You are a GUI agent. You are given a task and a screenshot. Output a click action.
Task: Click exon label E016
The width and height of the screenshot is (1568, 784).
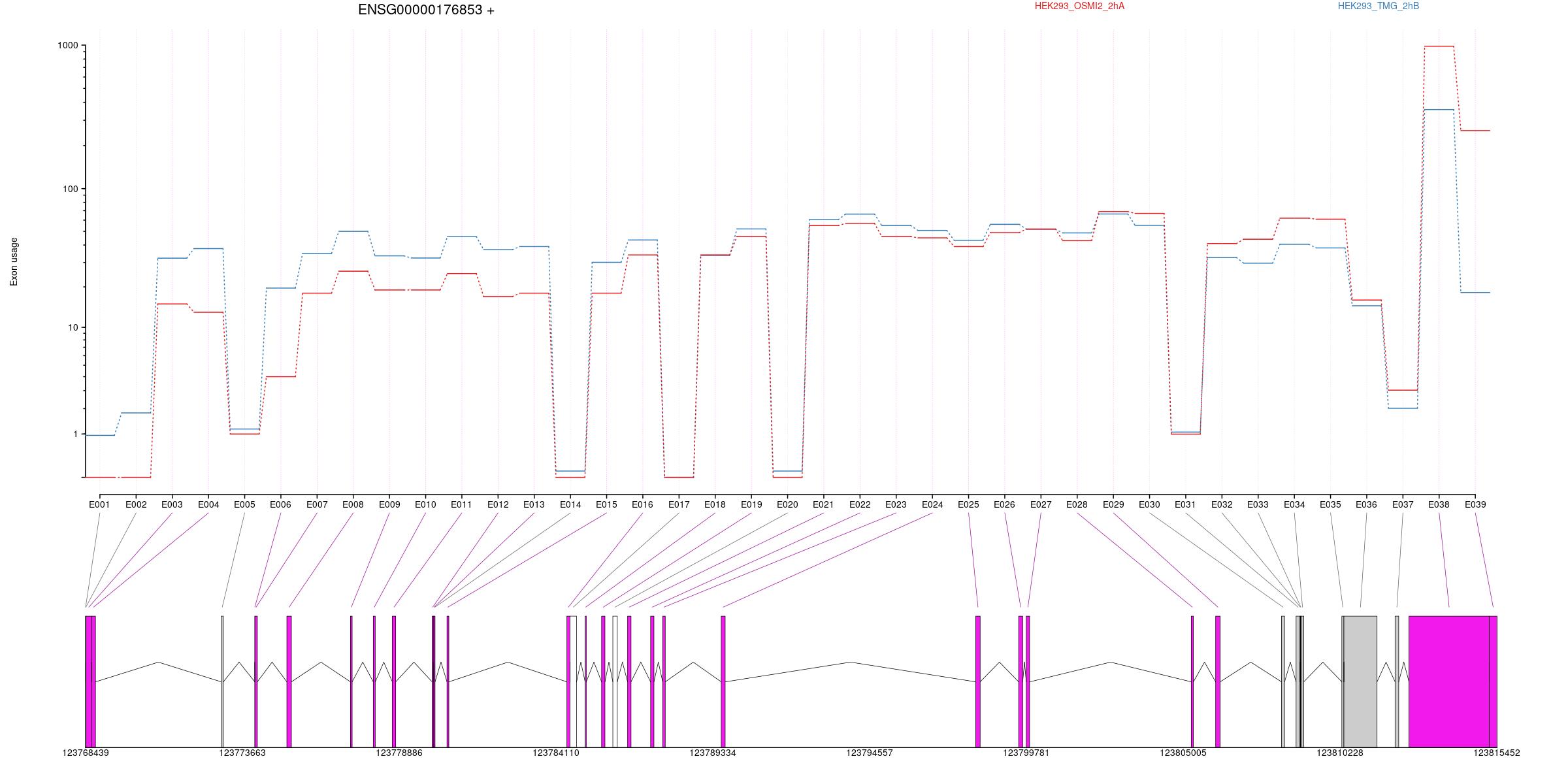[642, 504]
